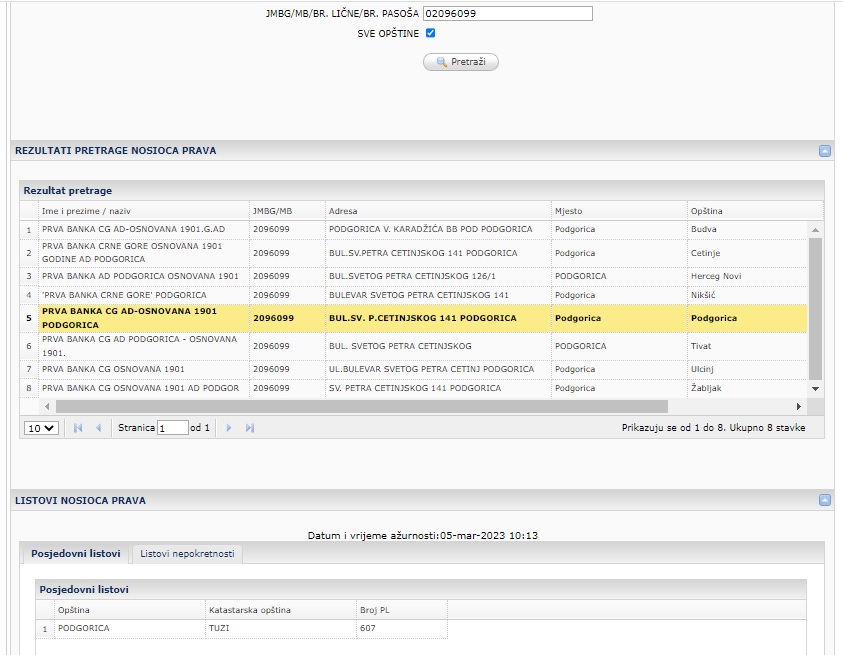Click the Stranica page number field
843x655 pixels.
click(x=173, y=428)
